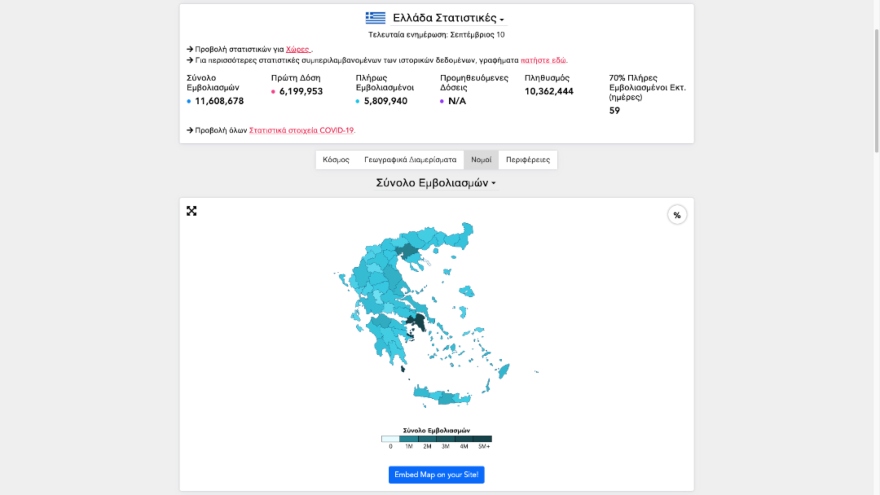880x495 pixels.
Task: Select the Γεωγραφικά Διαμερίσματα tab
Action: point(410,160)
